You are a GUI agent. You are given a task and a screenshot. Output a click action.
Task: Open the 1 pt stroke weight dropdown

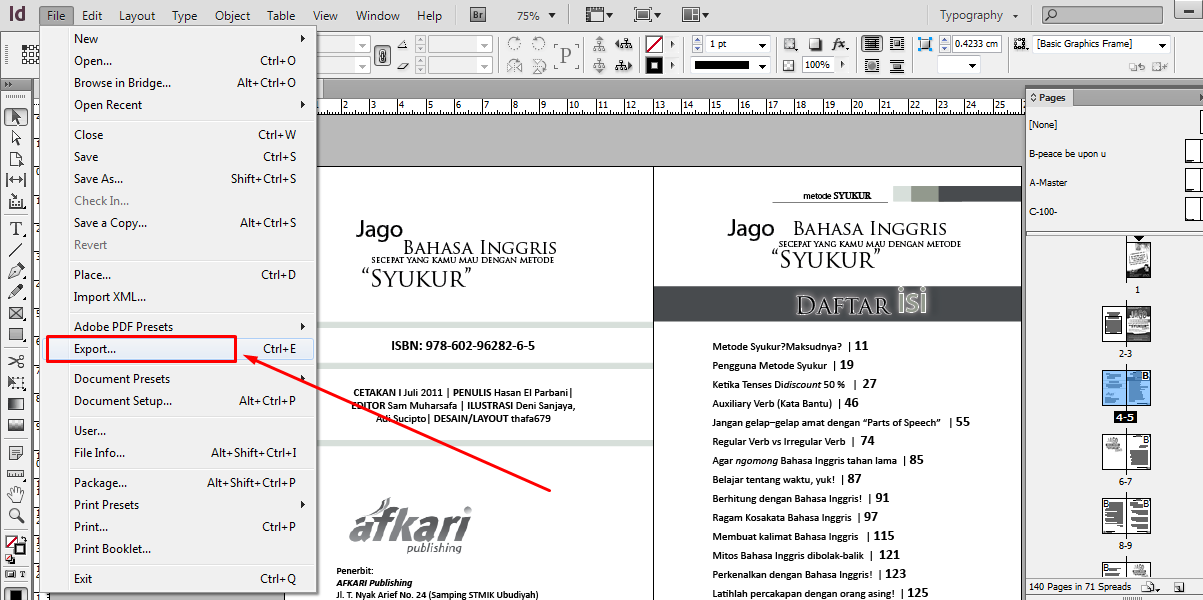pos(762,45)
